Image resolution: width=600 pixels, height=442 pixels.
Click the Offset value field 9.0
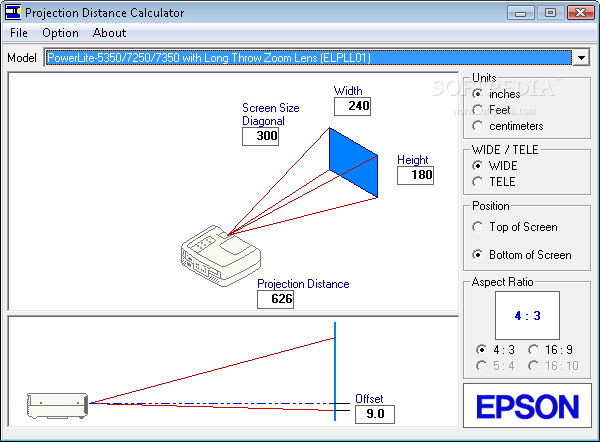pyautogui.click(x=375, y=414)
